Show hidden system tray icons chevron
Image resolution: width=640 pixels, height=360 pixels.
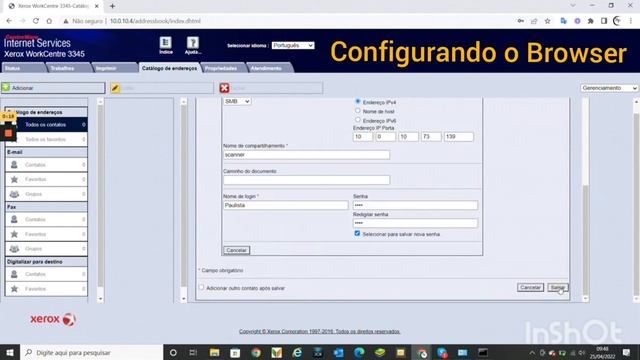click(x=532, y=353)
